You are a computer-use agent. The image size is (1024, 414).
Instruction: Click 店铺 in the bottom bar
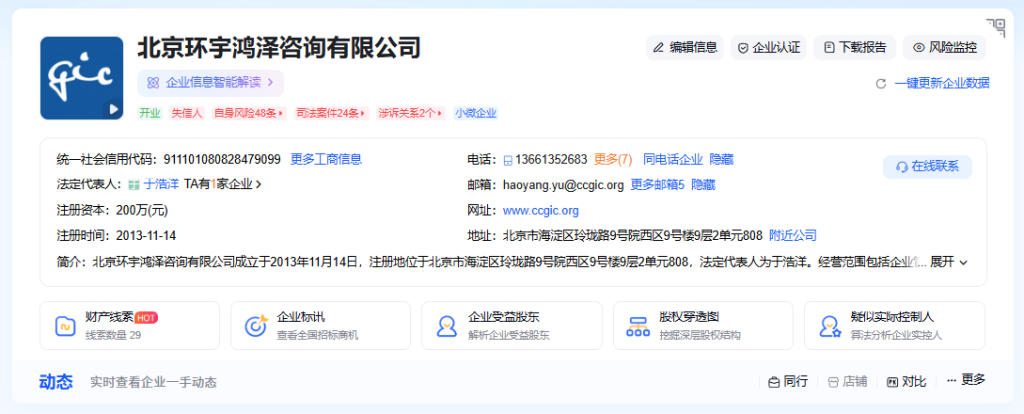pyautogui.click(x=847, y=382)
